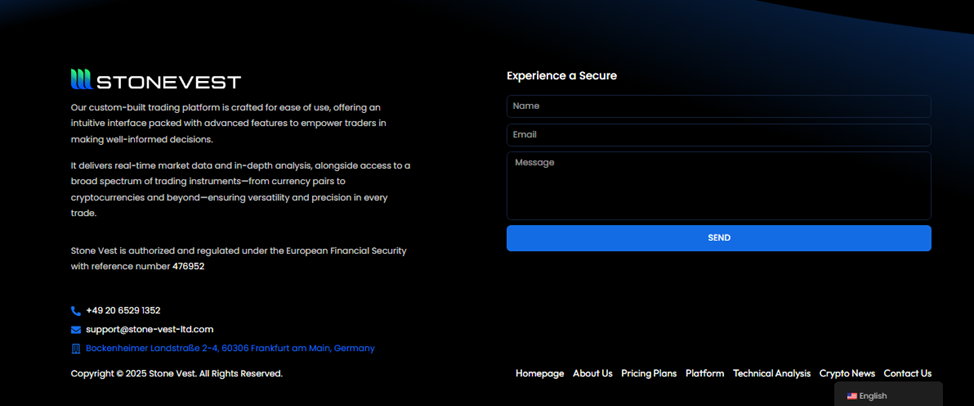Image resolution: width=974 pixels, height=406 pixels.
Task: Submit the form with SEND button
Action: [x=719, y=238]
